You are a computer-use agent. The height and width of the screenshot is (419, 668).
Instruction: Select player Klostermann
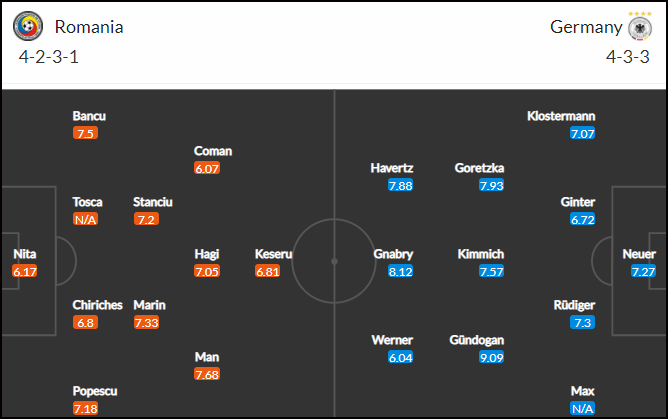coord(561,116)
